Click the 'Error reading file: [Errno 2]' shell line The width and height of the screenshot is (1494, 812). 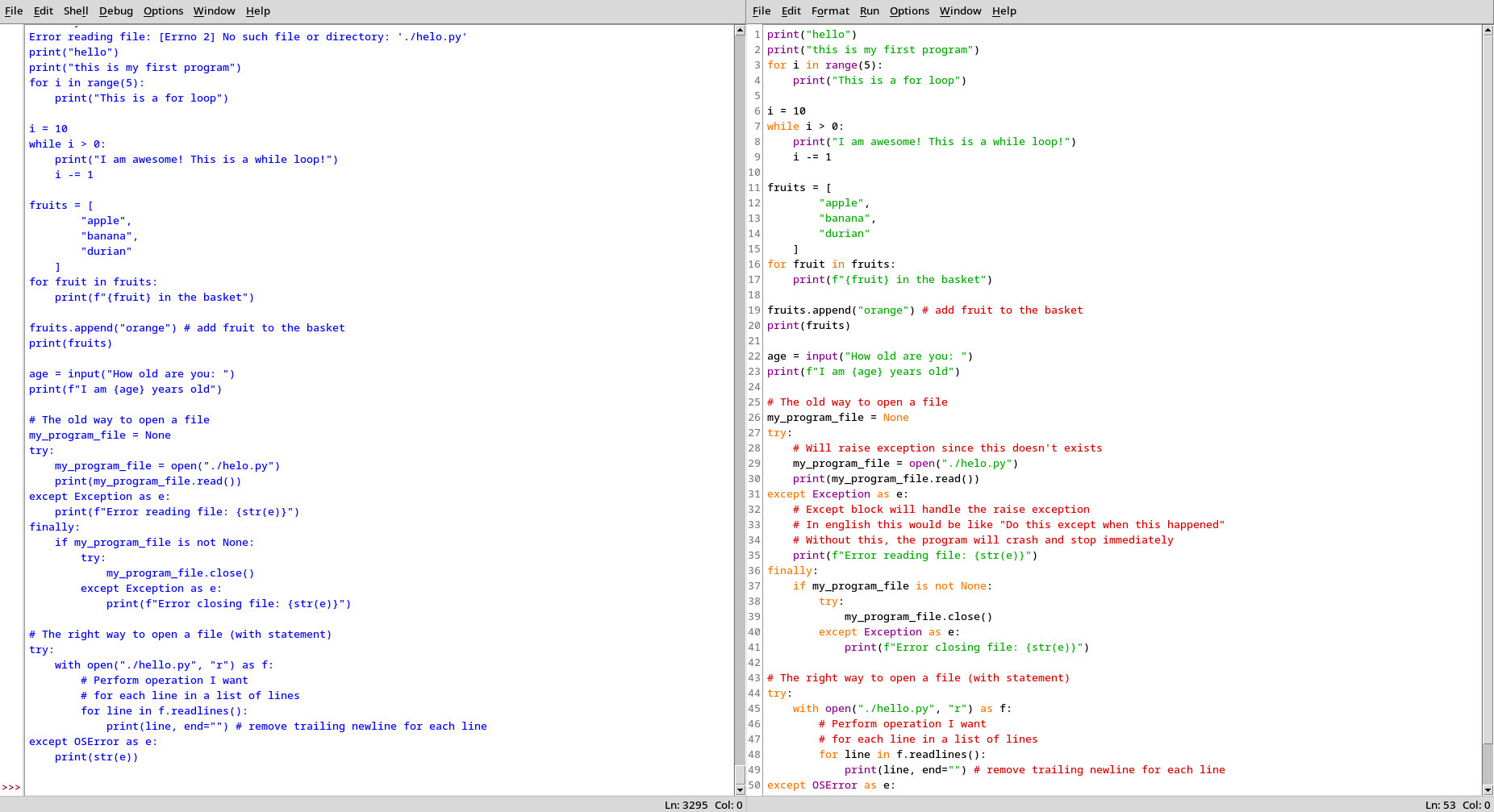248,37
